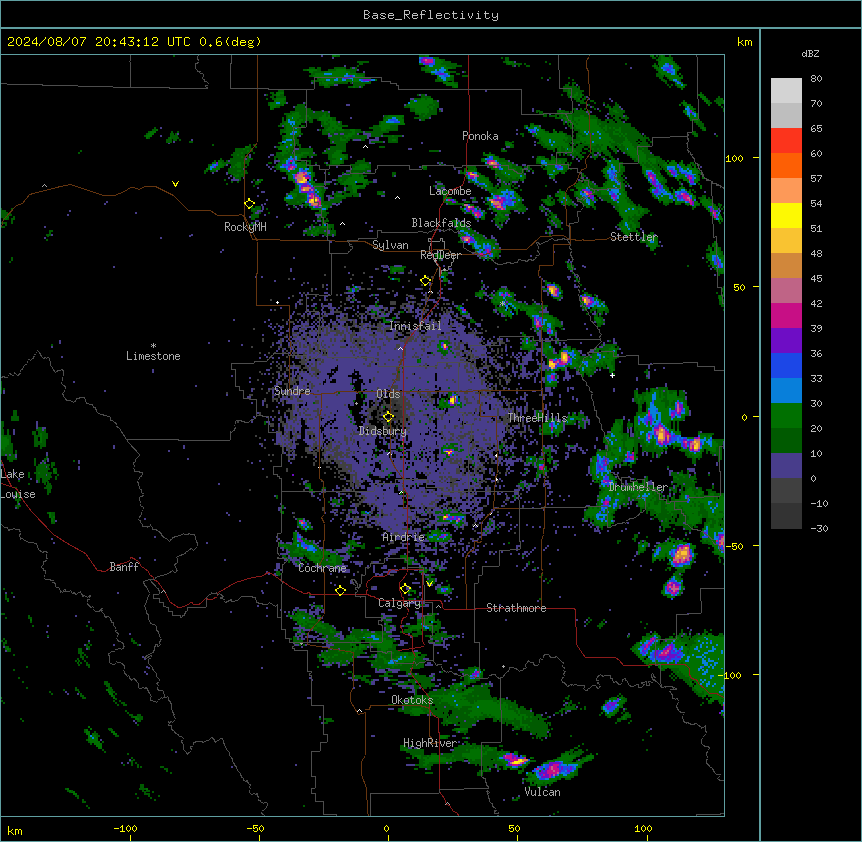Select the Lacombe label

coord(450,191)
